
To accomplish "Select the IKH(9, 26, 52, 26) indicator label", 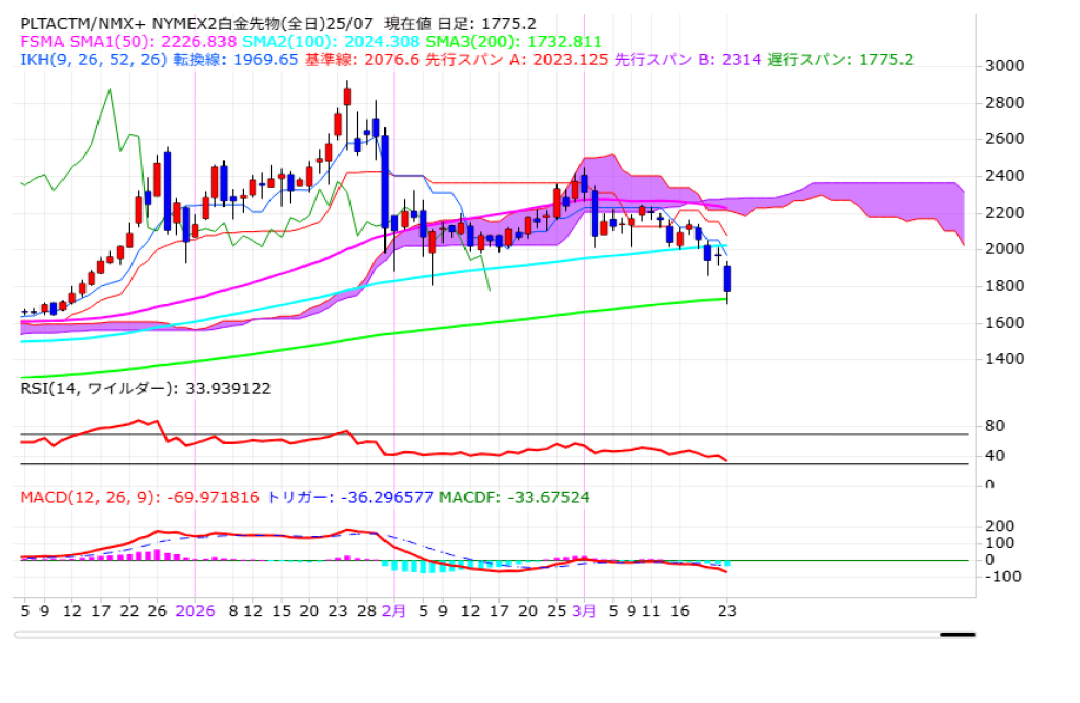I will coord(92,59).
